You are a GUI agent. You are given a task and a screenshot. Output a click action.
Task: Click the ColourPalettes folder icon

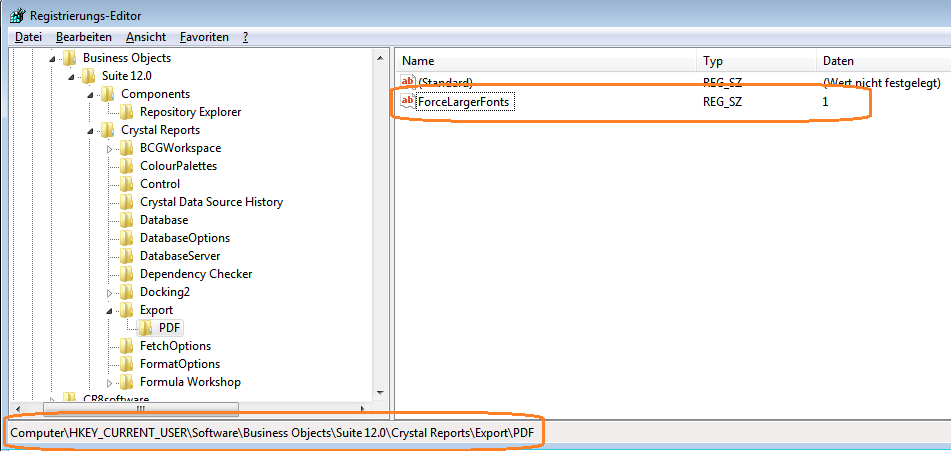pyautogui.click(x=126, y=166)
